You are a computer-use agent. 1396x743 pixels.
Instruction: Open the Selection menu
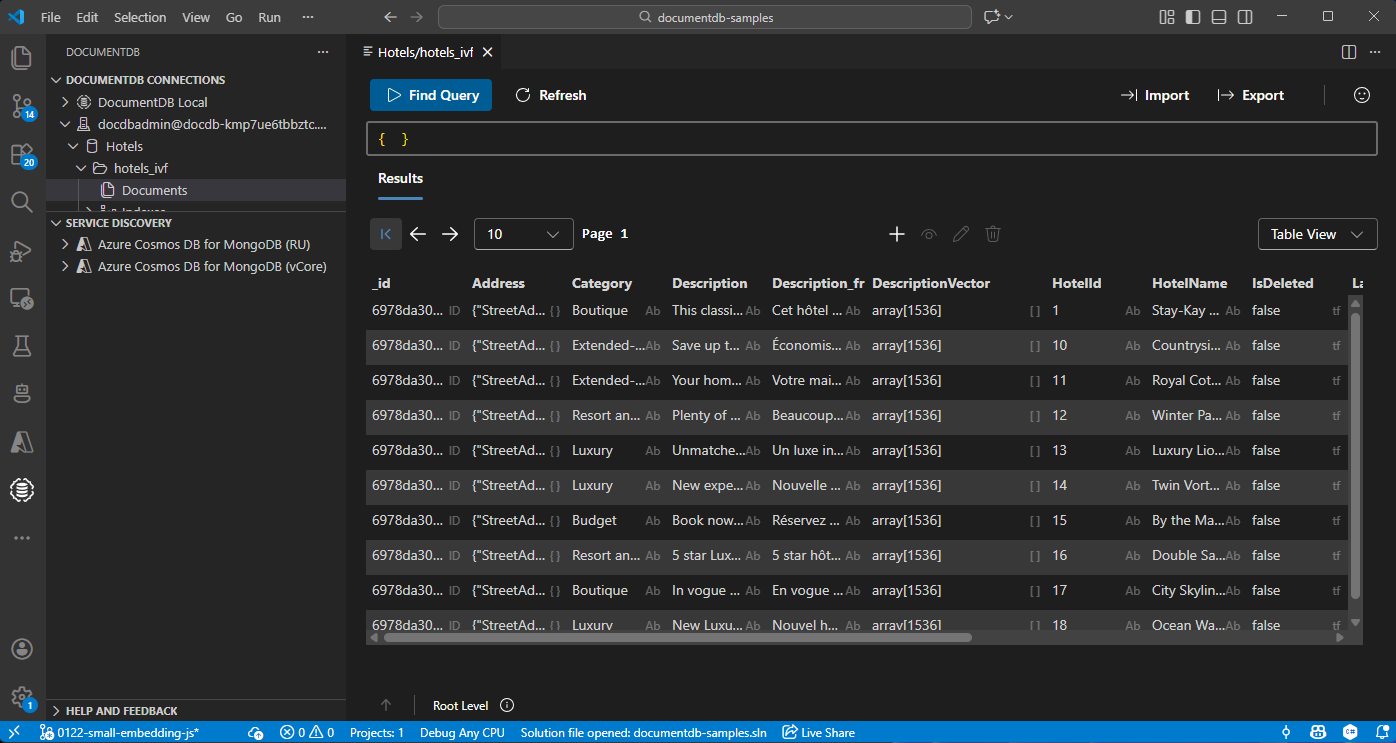click(x=140, y=17)
